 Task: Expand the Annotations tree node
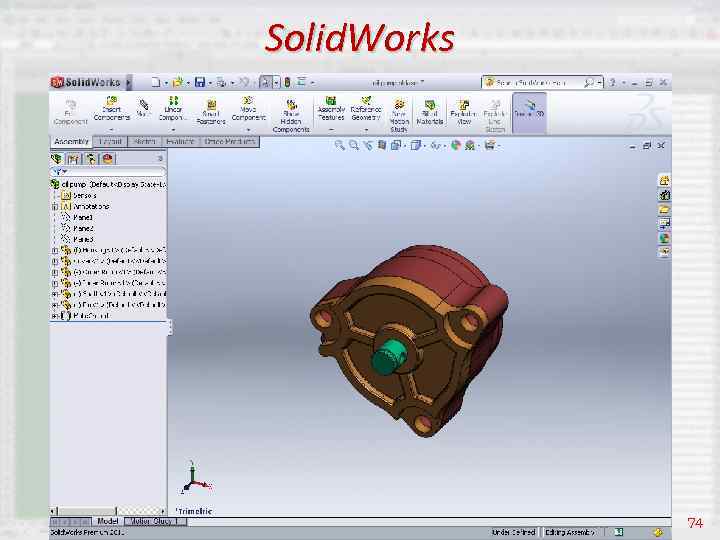[x=55, y=207]
